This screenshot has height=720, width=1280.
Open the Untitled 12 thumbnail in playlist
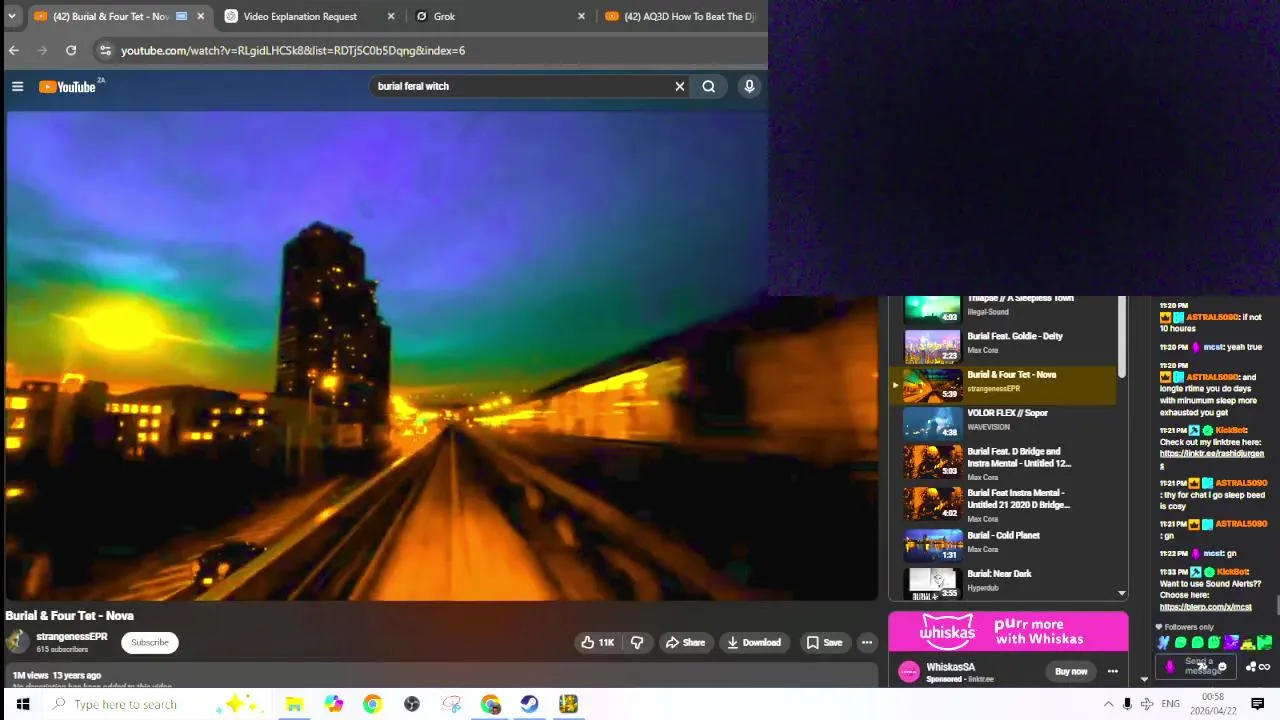click(933, 461)
